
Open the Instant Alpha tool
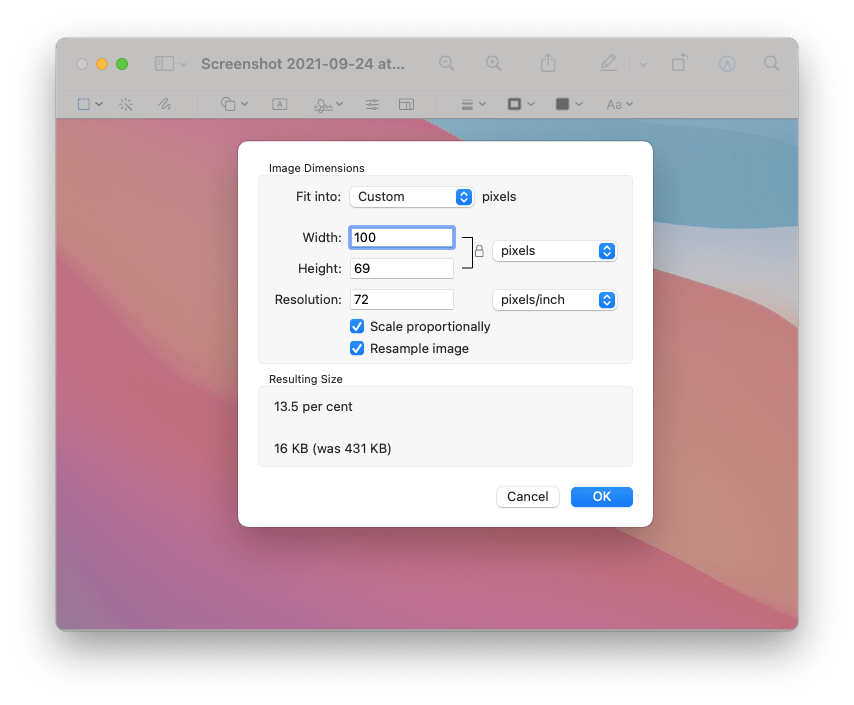(x=126, y=104)
